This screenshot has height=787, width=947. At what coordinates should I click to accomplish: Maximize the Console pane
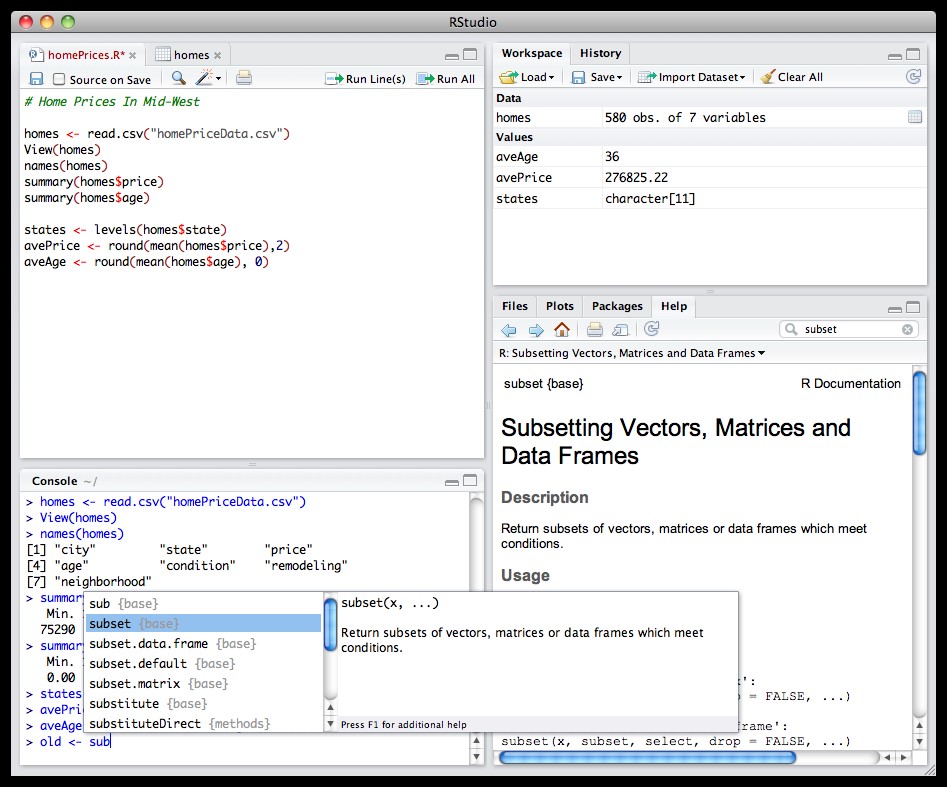tap(470, 480)
